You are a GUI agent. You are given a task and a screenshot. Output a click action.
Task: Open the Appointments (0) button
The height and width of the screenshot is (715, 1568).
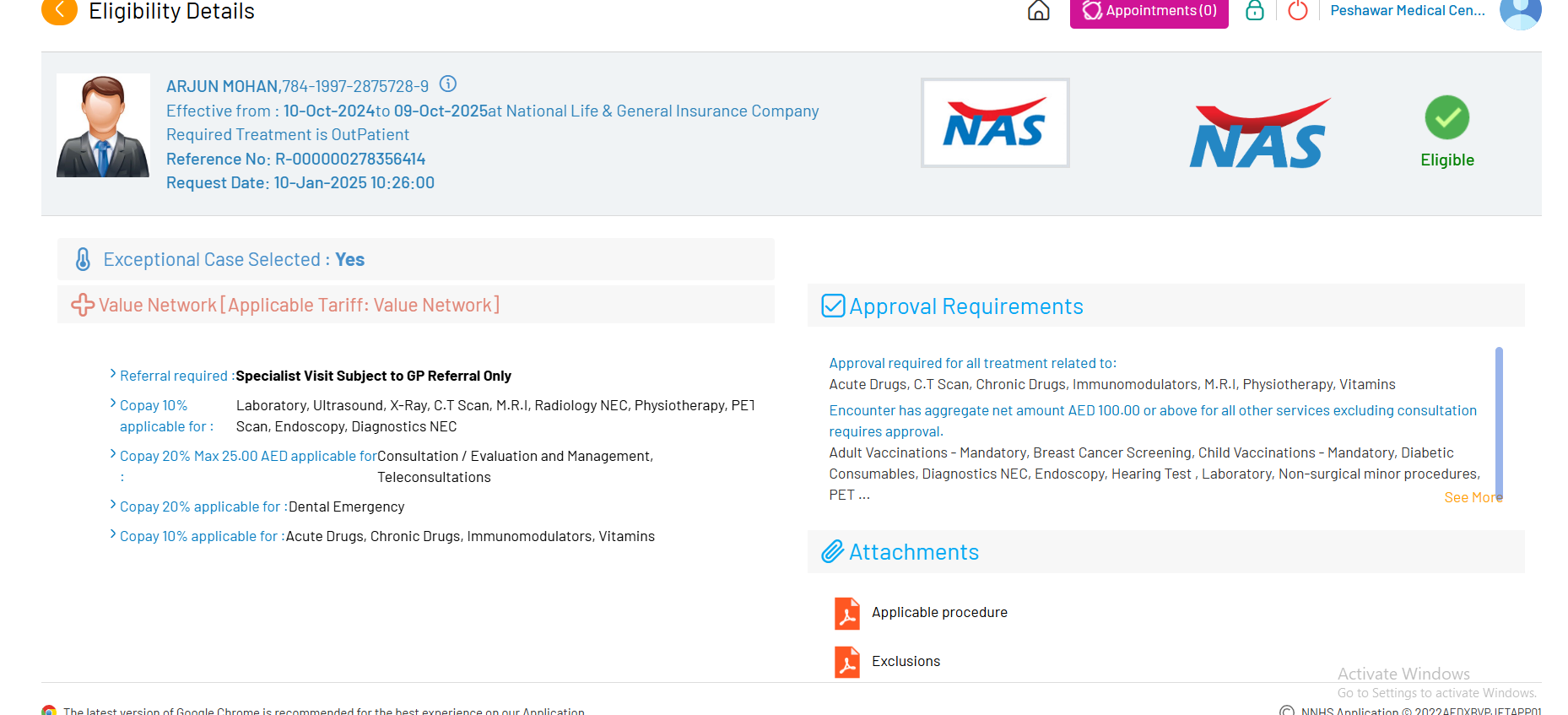(x=1149, y=11)
